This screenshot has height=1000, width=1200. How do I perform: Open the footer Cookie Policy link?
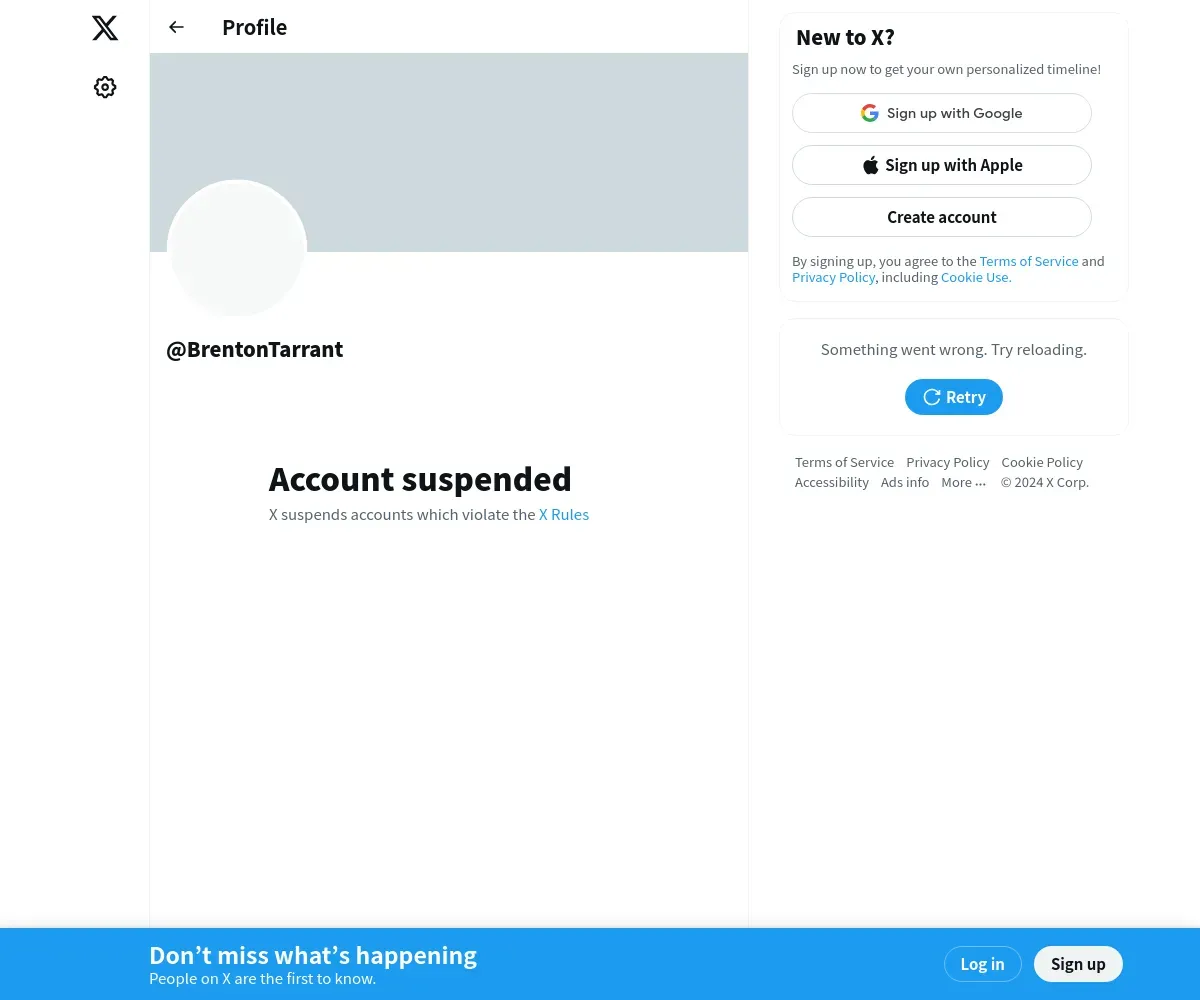coord(1042,462)
